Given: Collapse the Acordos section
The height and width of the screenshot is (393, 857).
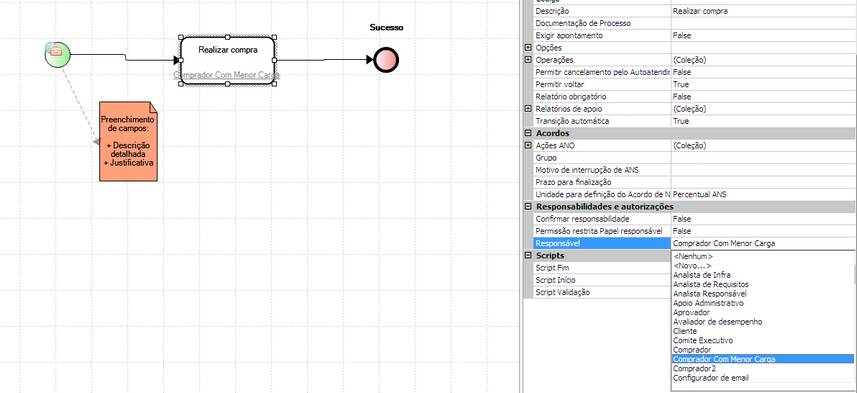Looking at the screenshot, I should (x=528, y=133).
